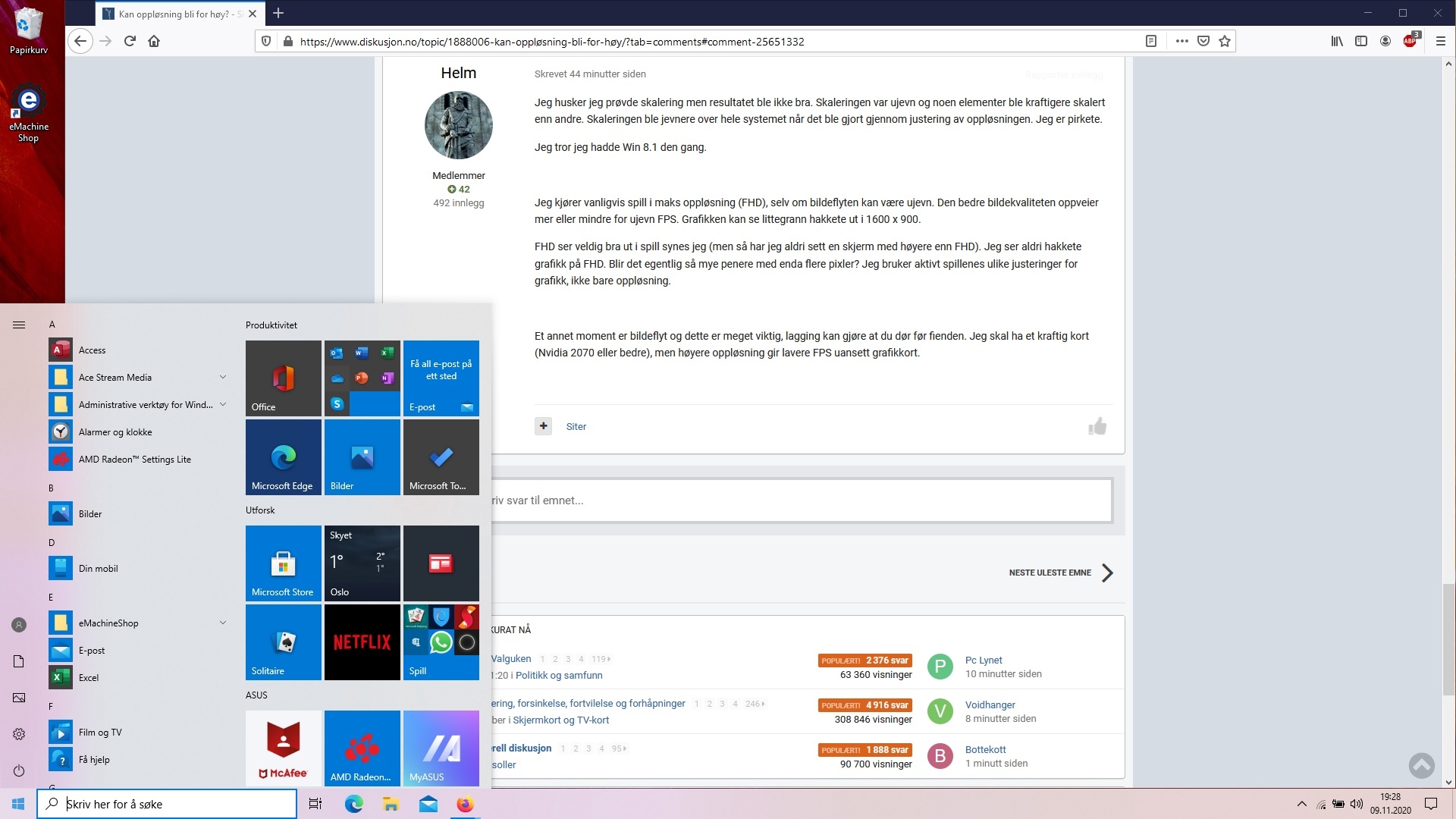Click the Firefox reader view icon
Screen dimensions: 1456x819
click(1150, 41)
